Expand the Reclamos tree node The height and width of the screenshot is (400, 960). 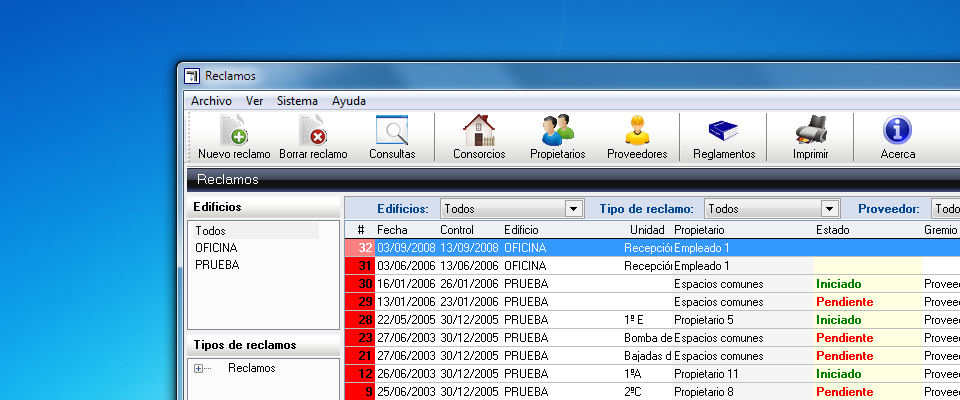click(198, 368)
